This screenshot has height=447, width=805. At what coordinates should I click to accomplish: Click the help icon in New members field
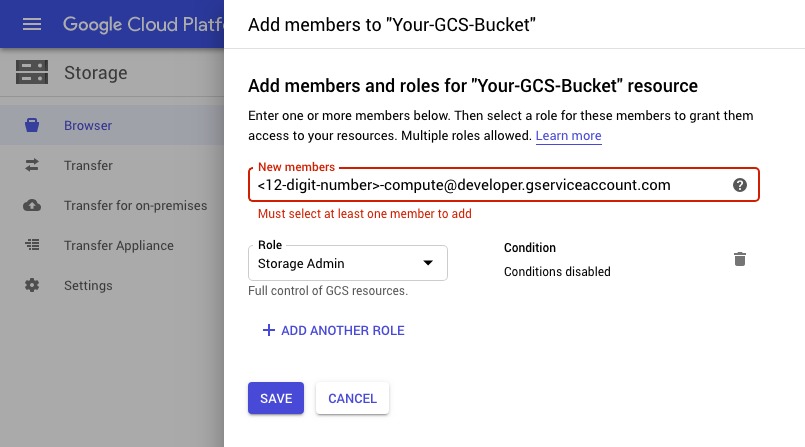point(739,185)
